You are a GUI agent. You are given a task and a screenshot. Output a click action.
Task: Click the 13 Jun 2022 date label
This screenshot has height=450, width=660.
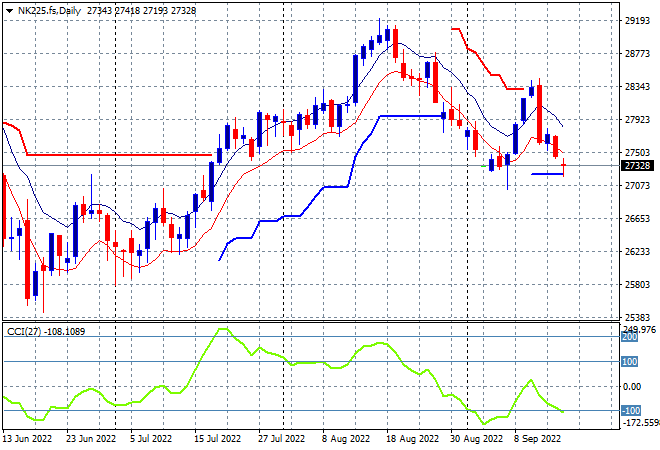tap(27, 439)
